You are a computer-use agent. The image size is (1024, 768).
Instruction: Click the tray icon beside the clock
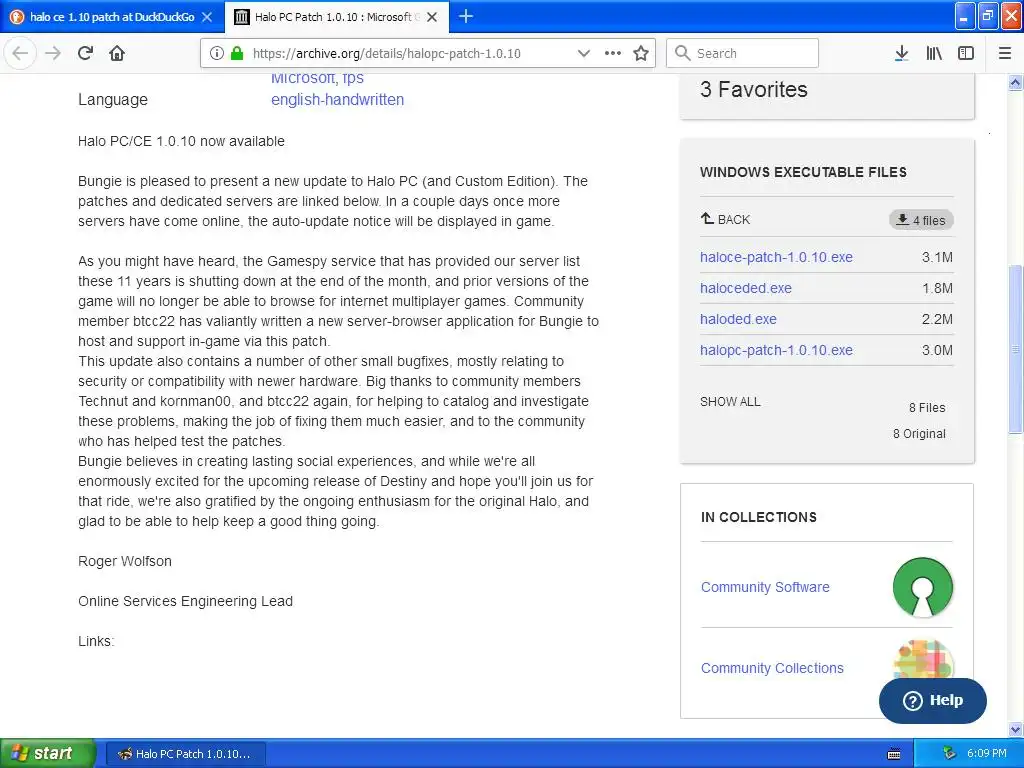pyautogui.click(x=950, y=753)
